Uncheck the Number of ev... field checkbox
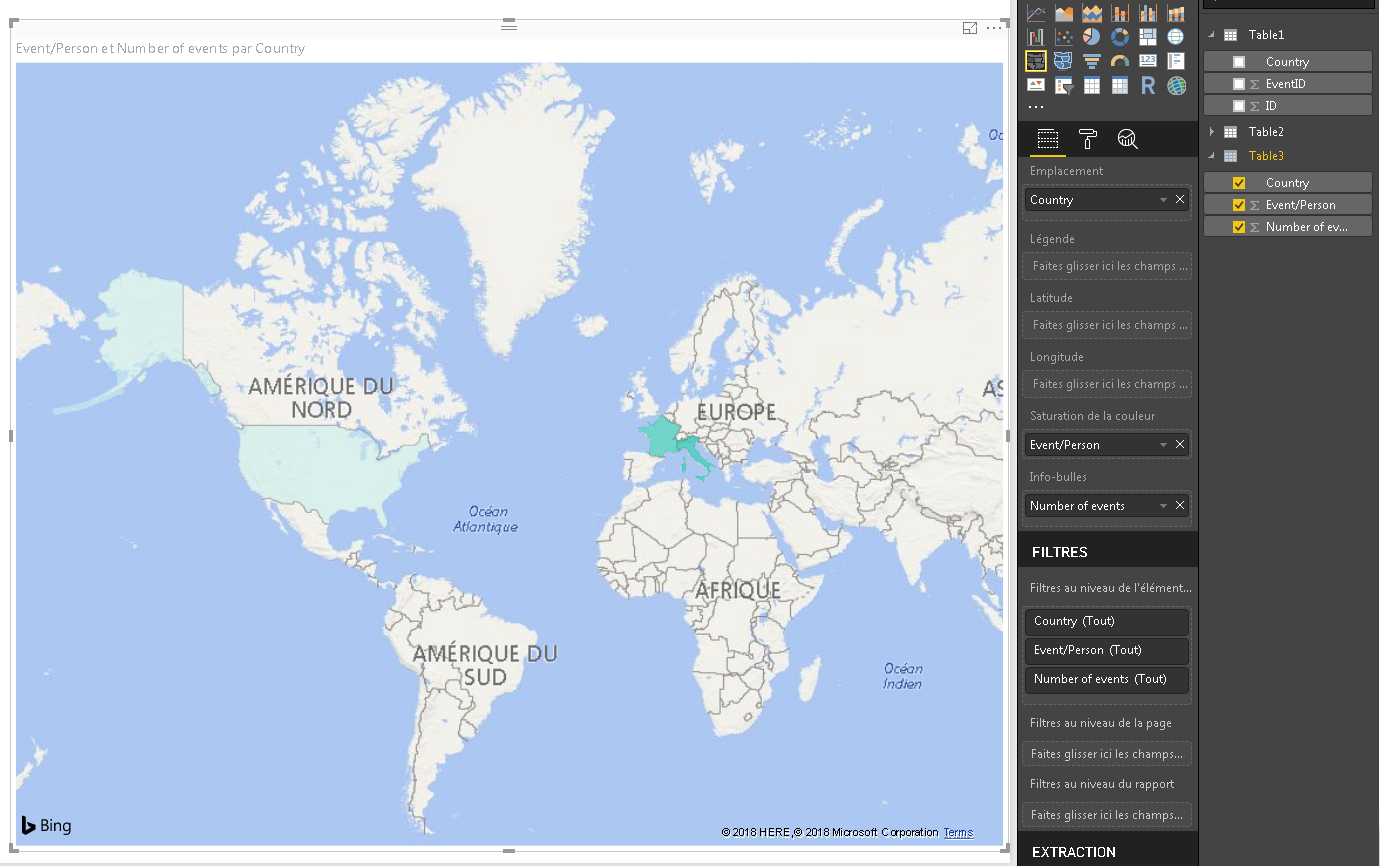The image size is (1380, 866). click(1239, 227)
